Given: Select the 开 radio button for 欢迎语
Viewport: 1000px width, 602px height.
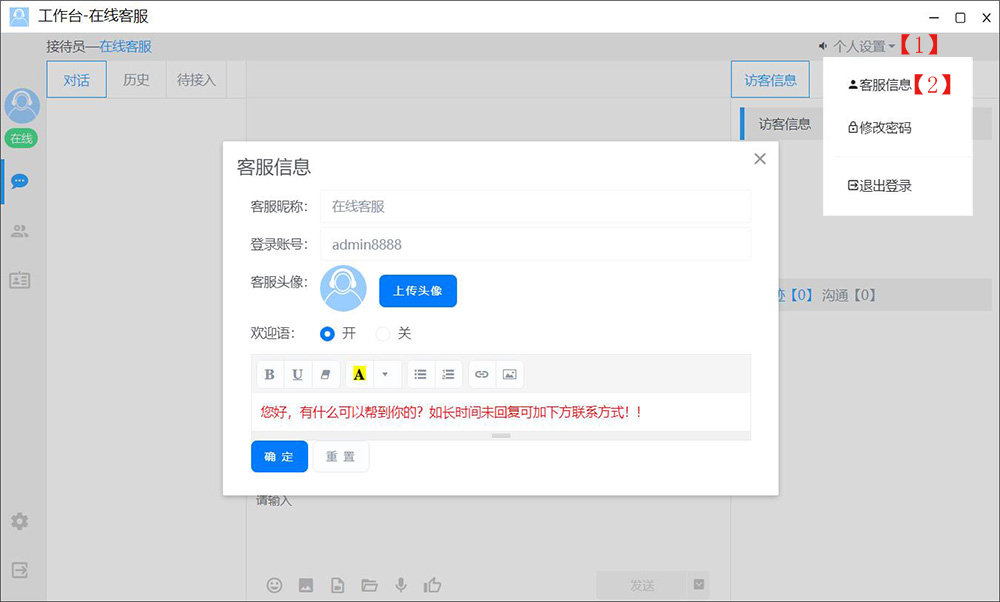Looking at the screenshot, I should tap(327, 334).
